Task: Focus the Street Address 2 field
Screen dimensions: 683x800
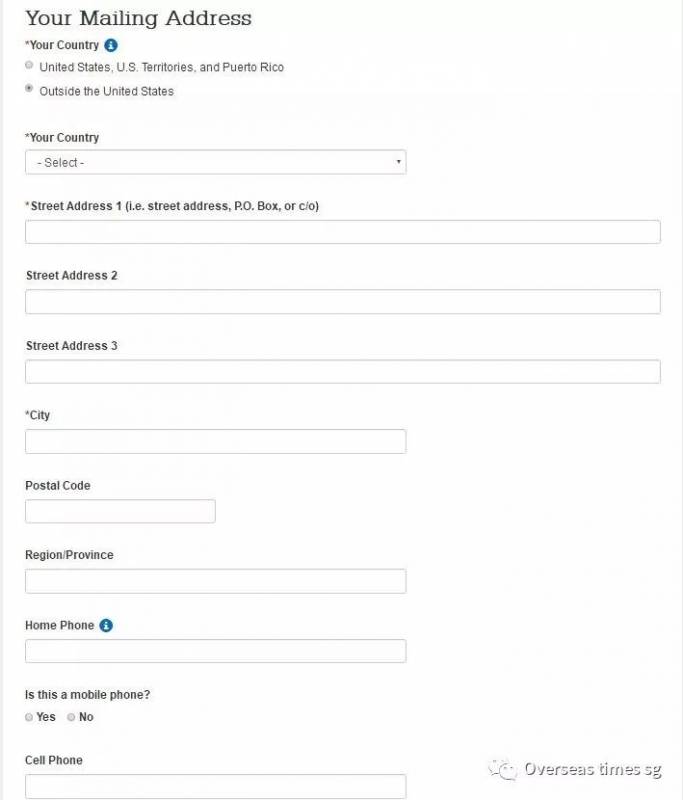Action: 342,302
